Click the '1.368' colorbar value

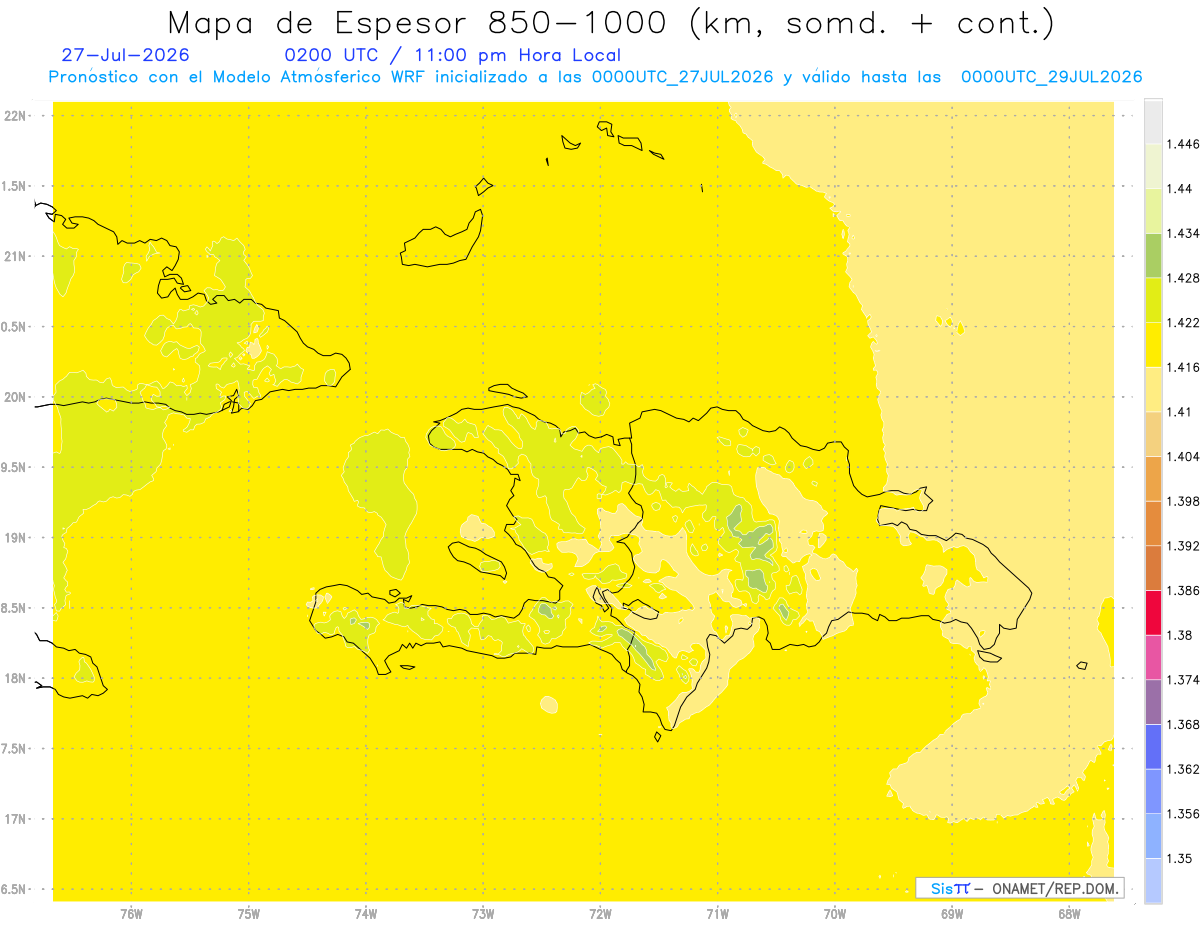1183,724
